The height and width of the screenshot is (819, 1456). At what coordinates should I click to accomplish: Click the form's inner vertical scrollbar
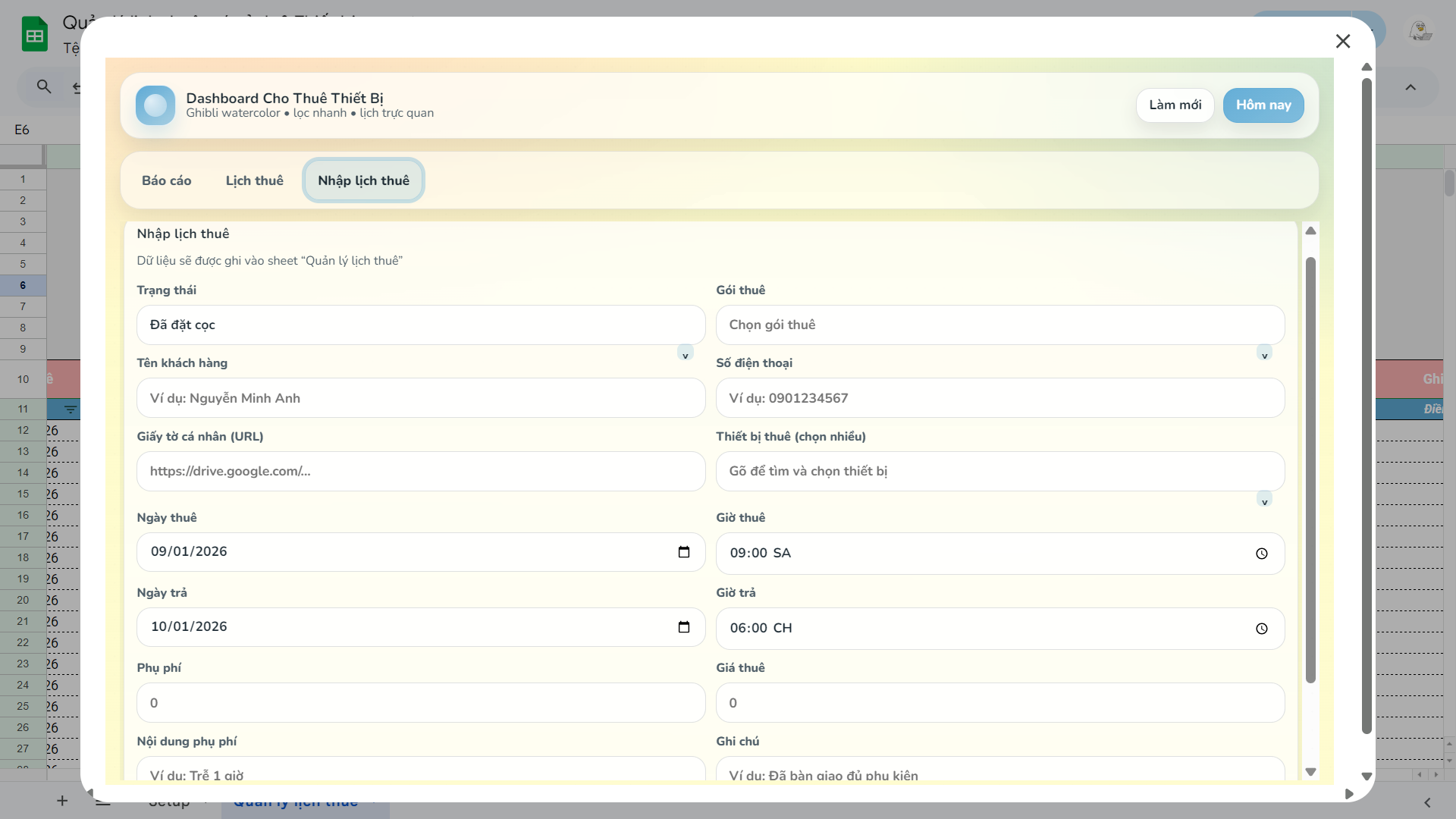(x=1310, y=470)
